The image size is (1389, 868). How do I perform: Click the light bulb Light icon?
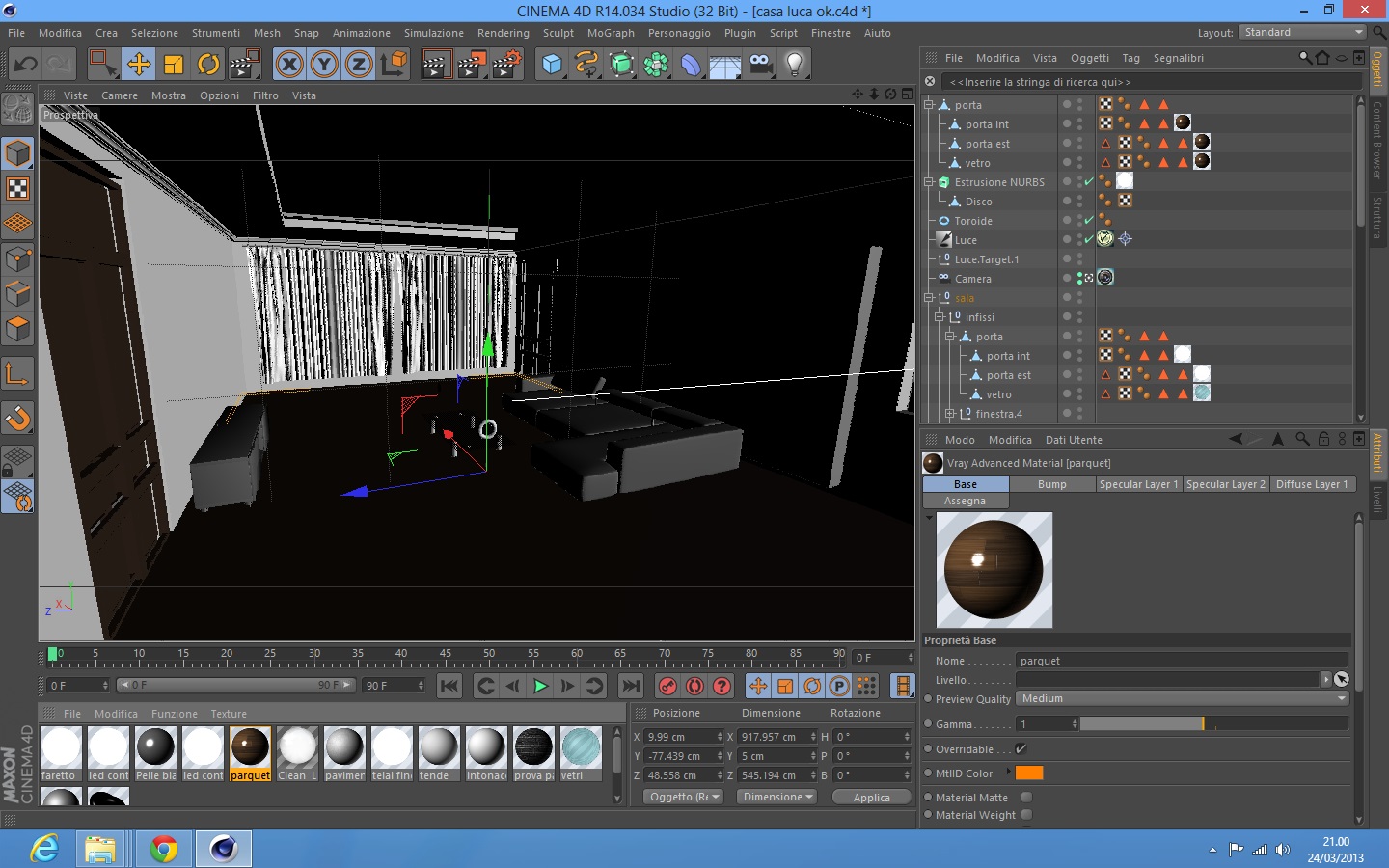pos(794,65)
